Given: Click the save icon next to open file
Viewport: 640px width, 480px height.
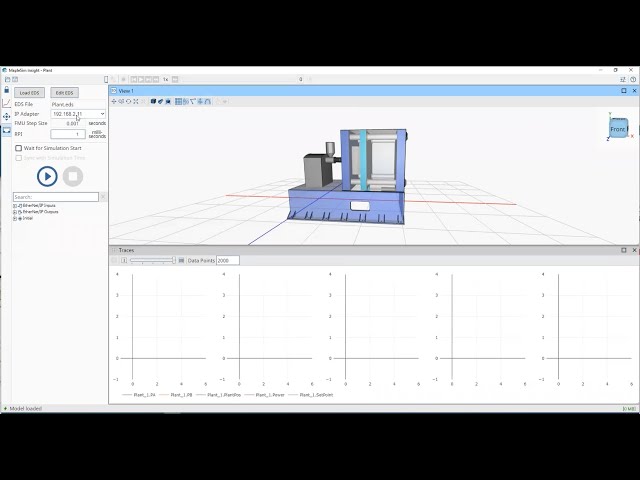Looking at the screenshot, I should point(15,79).
